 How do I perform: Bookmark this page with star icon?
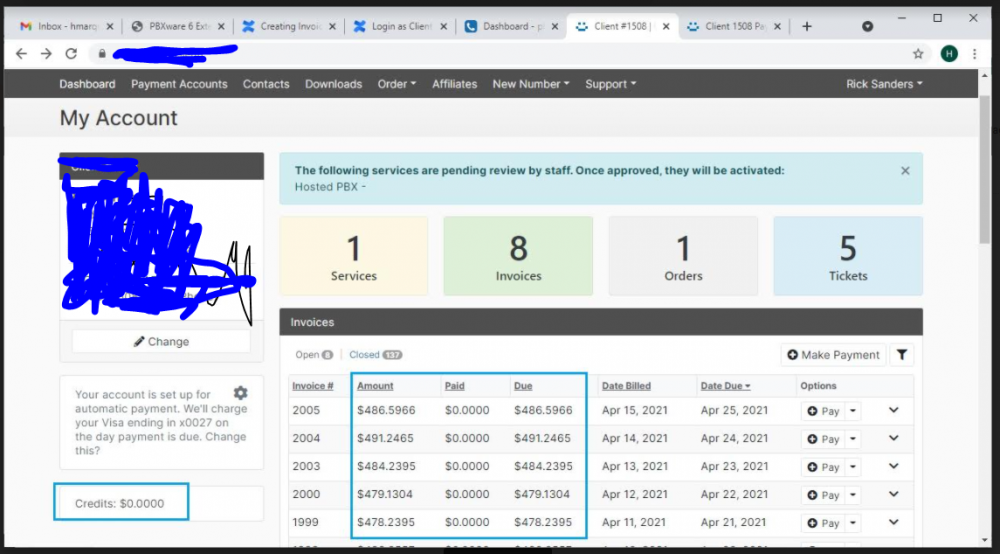click(x=918, y=54)
